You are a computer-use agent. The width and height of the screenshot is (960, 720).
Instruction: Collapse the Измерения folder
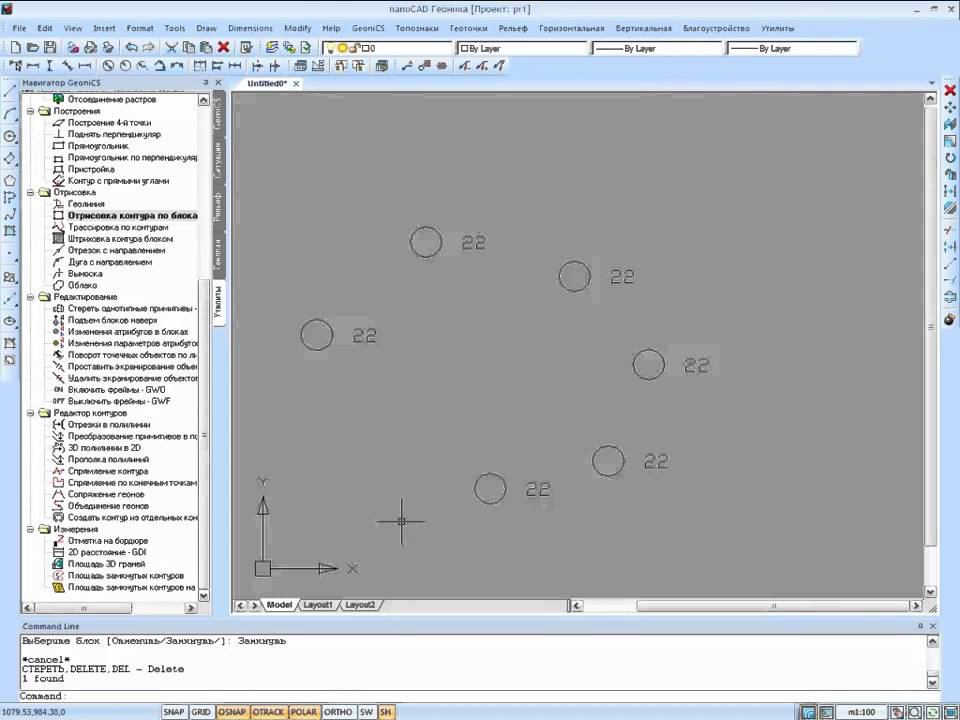[30, 529]
